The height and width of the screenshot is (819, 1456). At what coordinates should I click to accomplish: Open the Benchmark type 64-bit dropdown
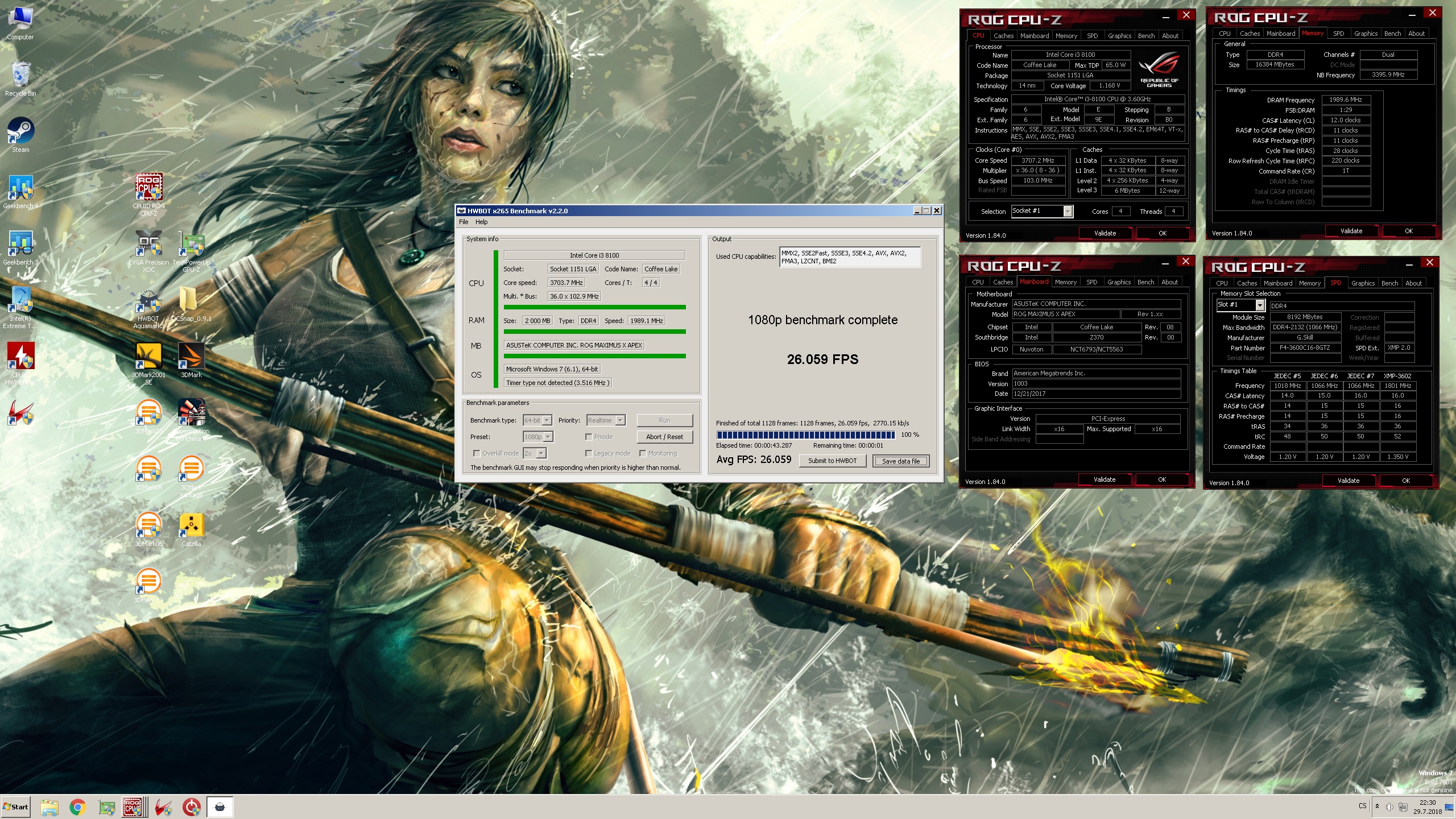click(x=537, y=420)
